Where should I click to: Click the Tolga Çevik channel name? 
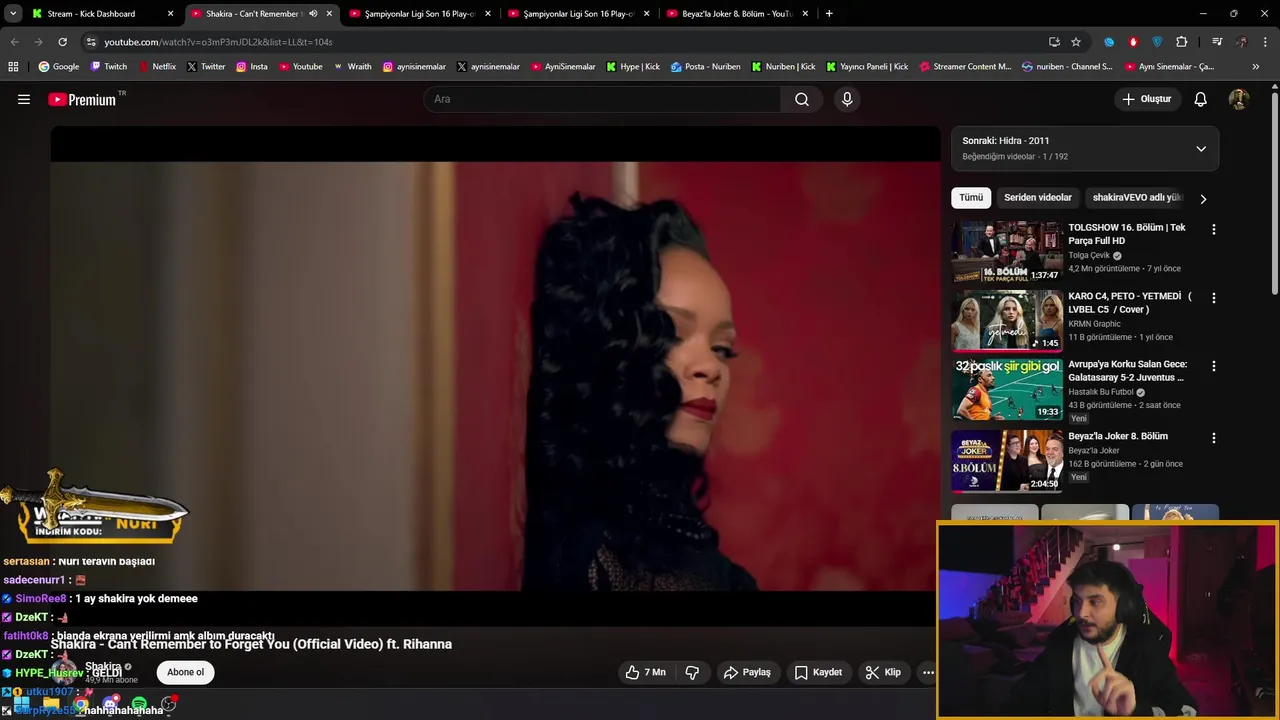pyautogui.click(x=1089, y=255)
